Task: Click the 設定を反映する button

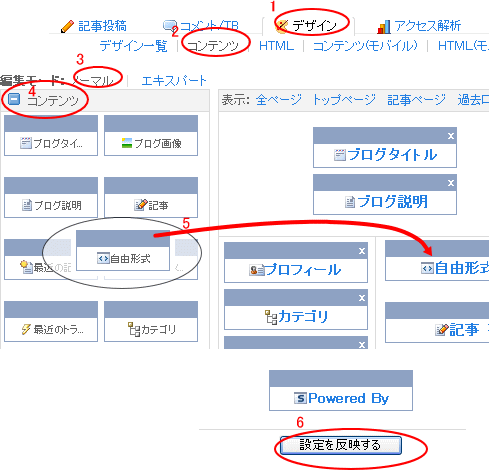Action: click(x=341, y=445)
